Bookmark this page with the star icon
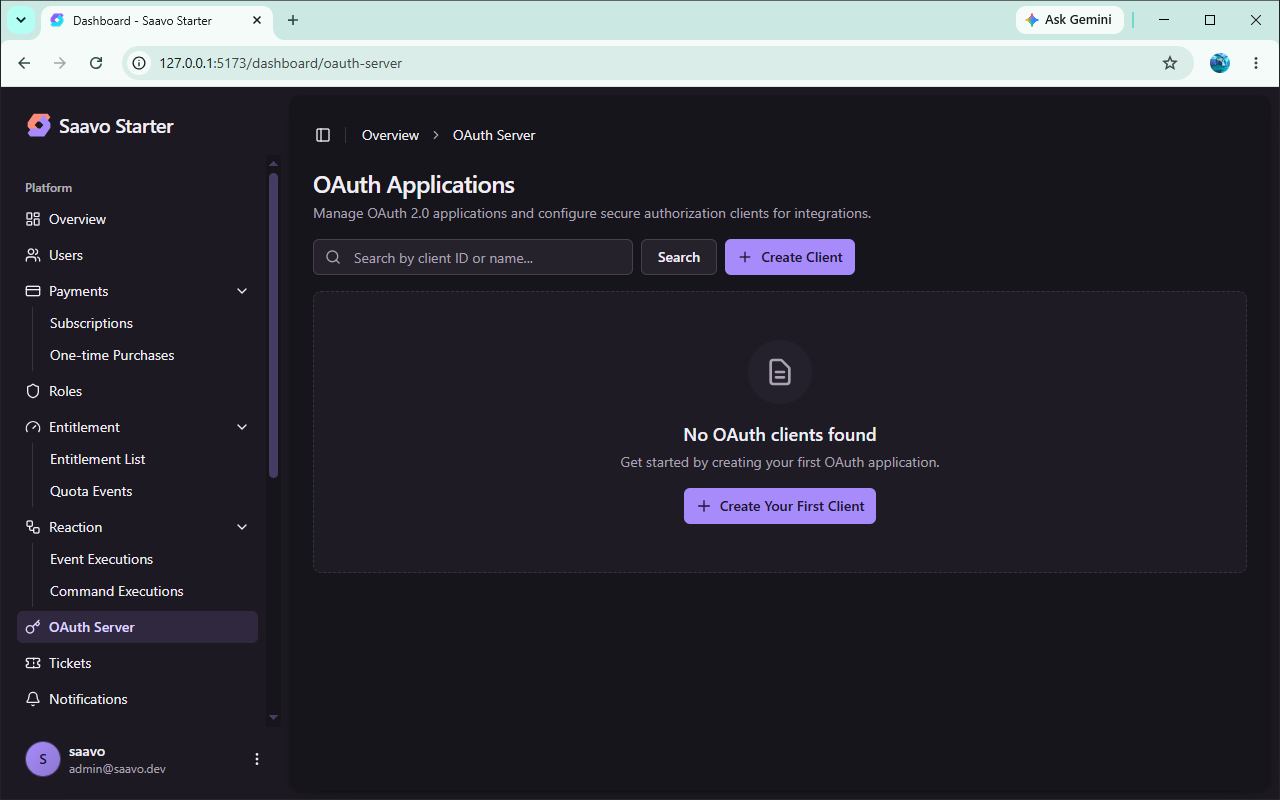The height and width of the screenshot is (800, 1280). pyautogui.click(x=1170, y=63)
